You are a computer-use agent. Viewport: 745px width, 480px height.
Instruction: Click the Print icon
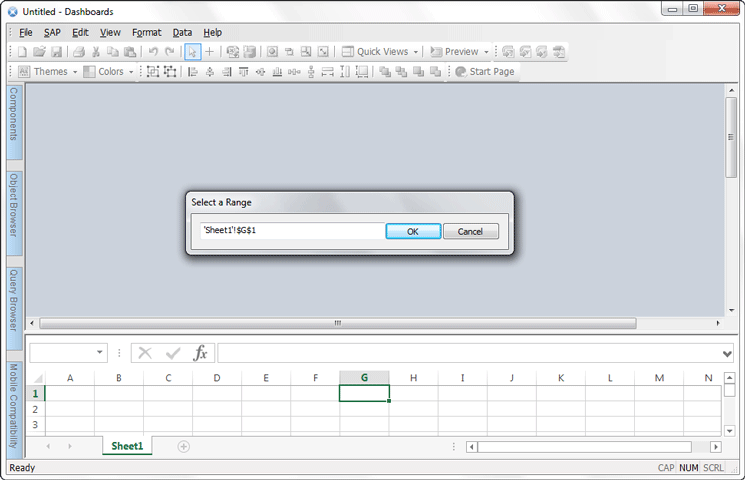78,52
